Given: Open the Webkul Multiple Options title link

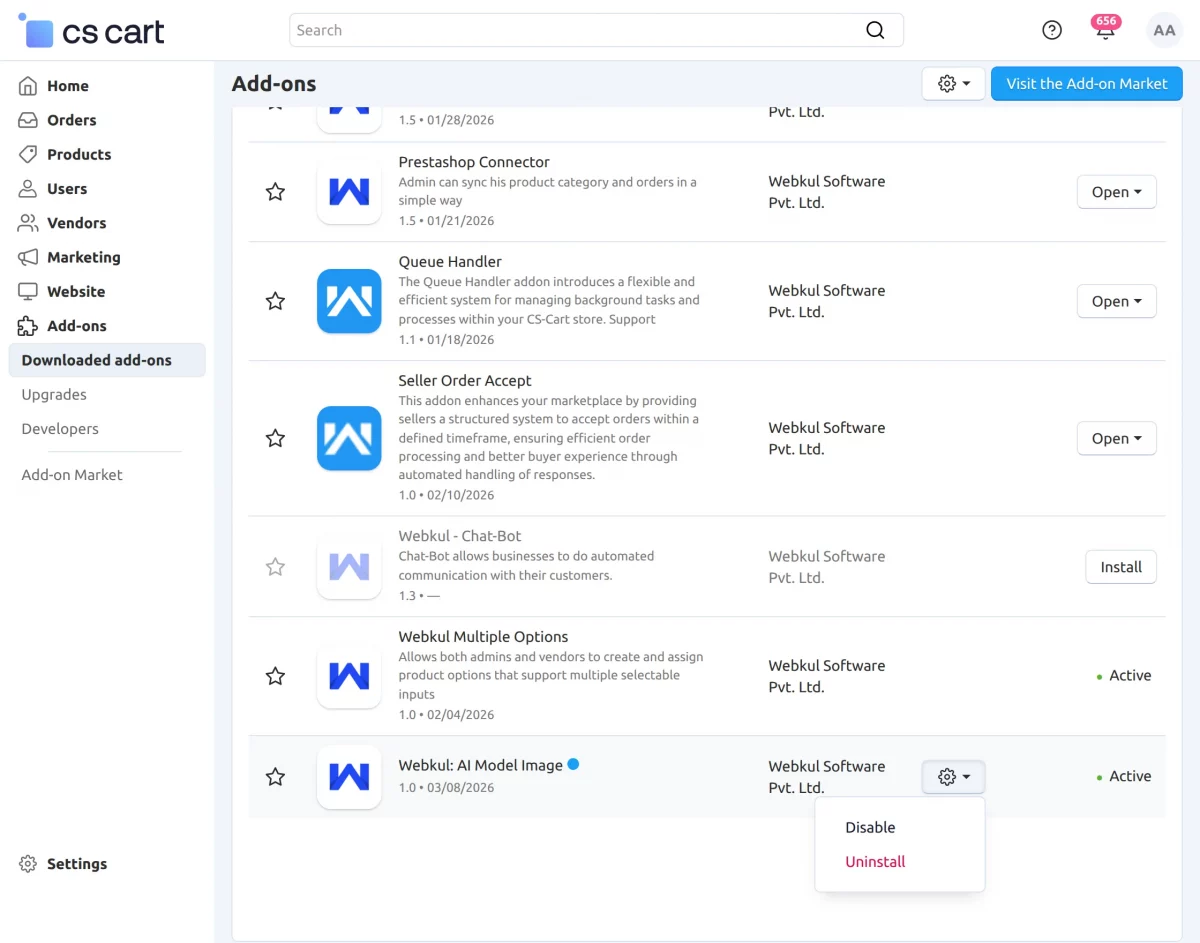Looking at the screenshot, I should pos(483,637).
